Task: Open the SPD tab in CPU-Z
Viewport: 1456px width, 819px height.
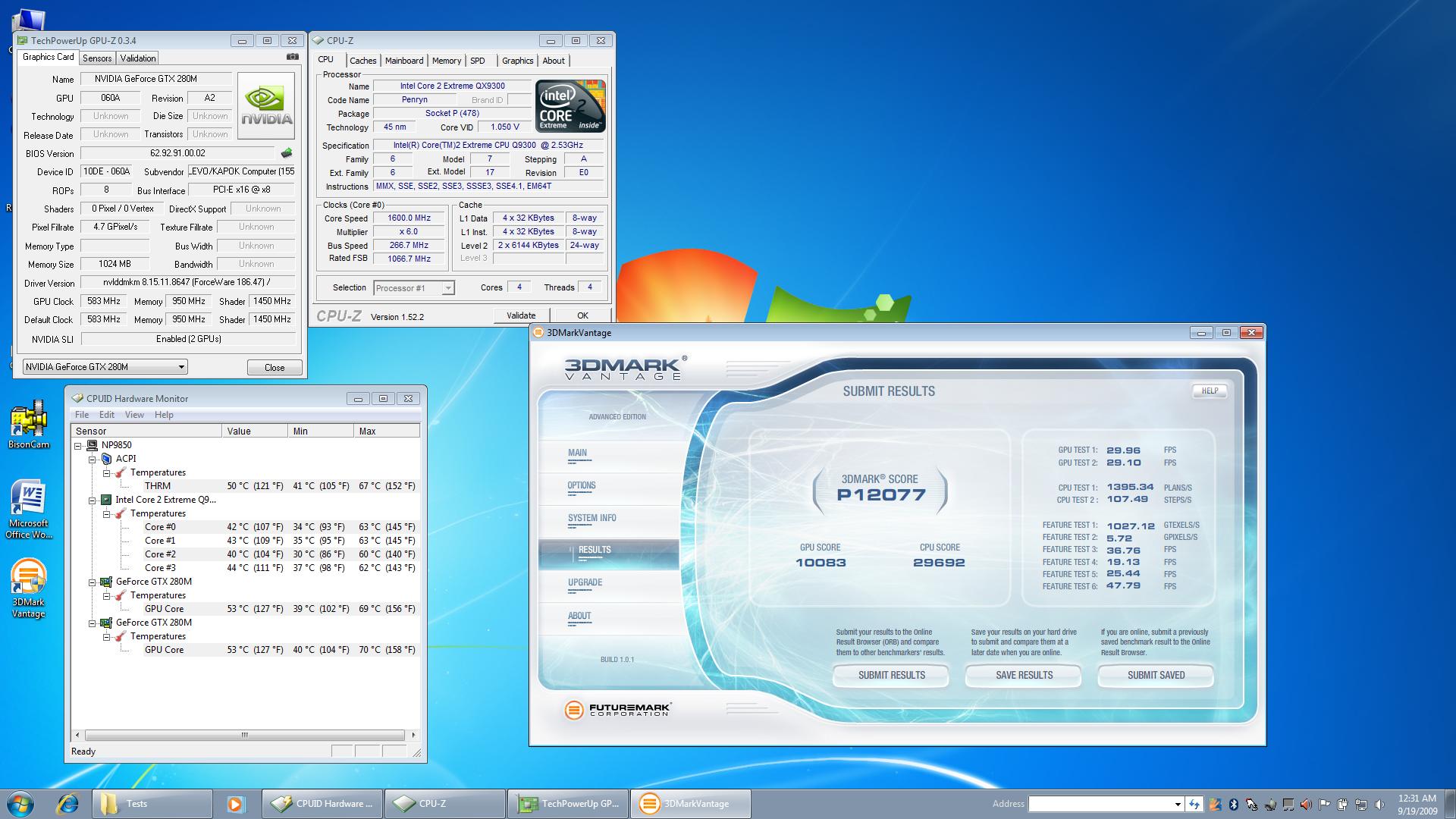Action: tap(478, 61)
